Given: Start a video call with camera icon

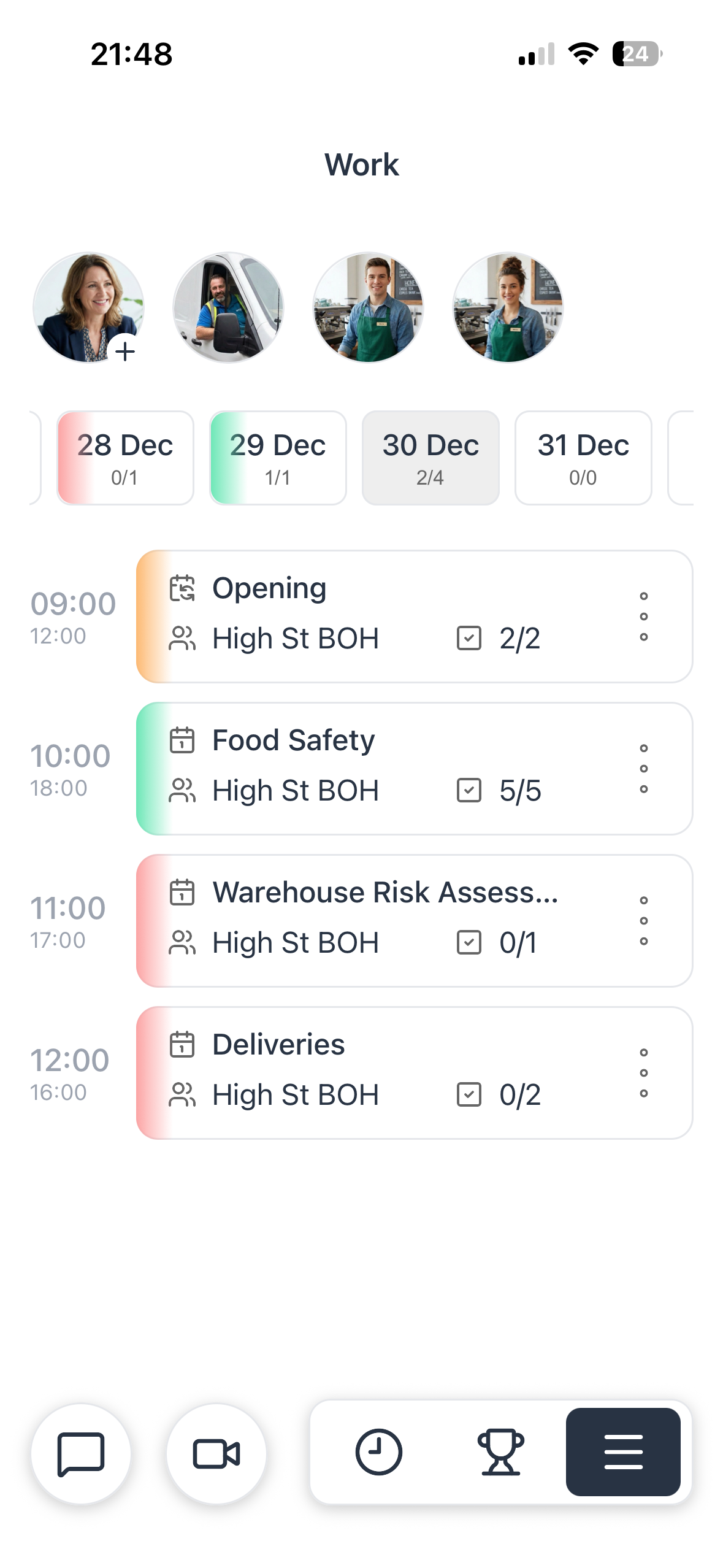Looking at the screenshot, I should click(216, 1453).
